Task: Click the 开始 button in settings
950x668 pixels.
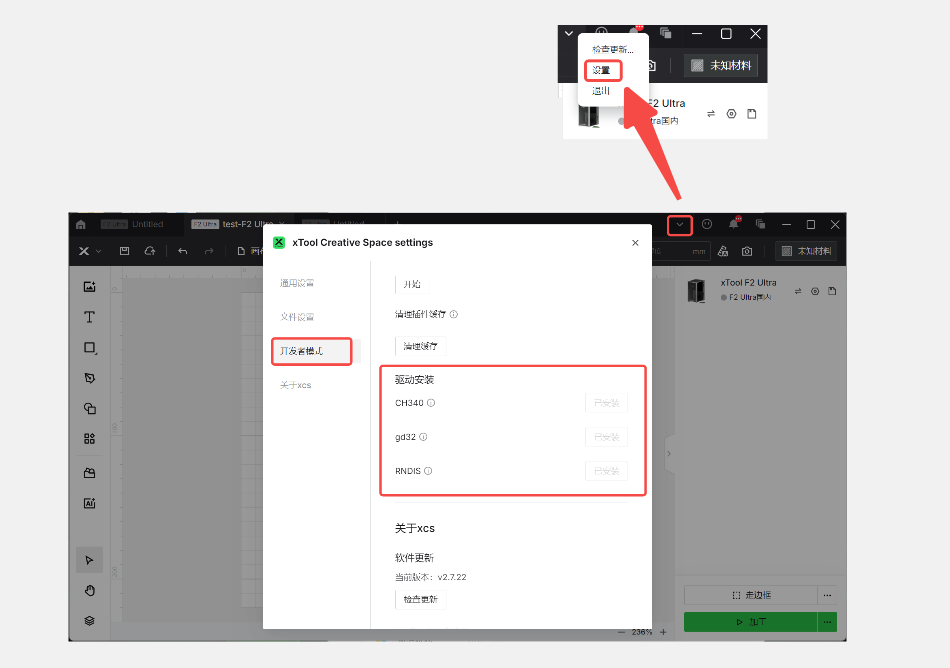Action: [412, 284]
